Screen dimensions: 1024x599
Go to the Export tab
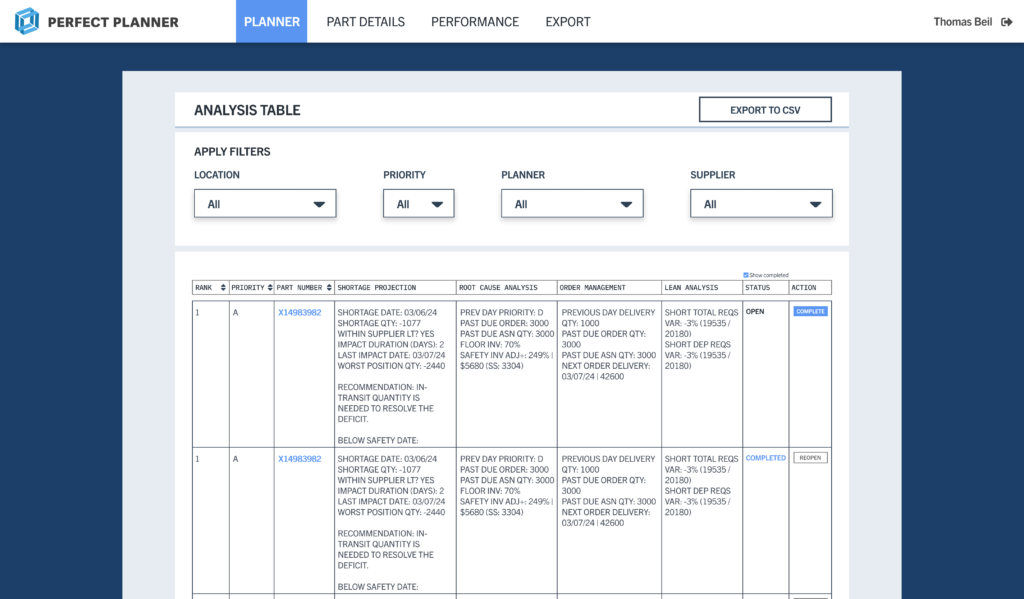(x=567, y=22)
